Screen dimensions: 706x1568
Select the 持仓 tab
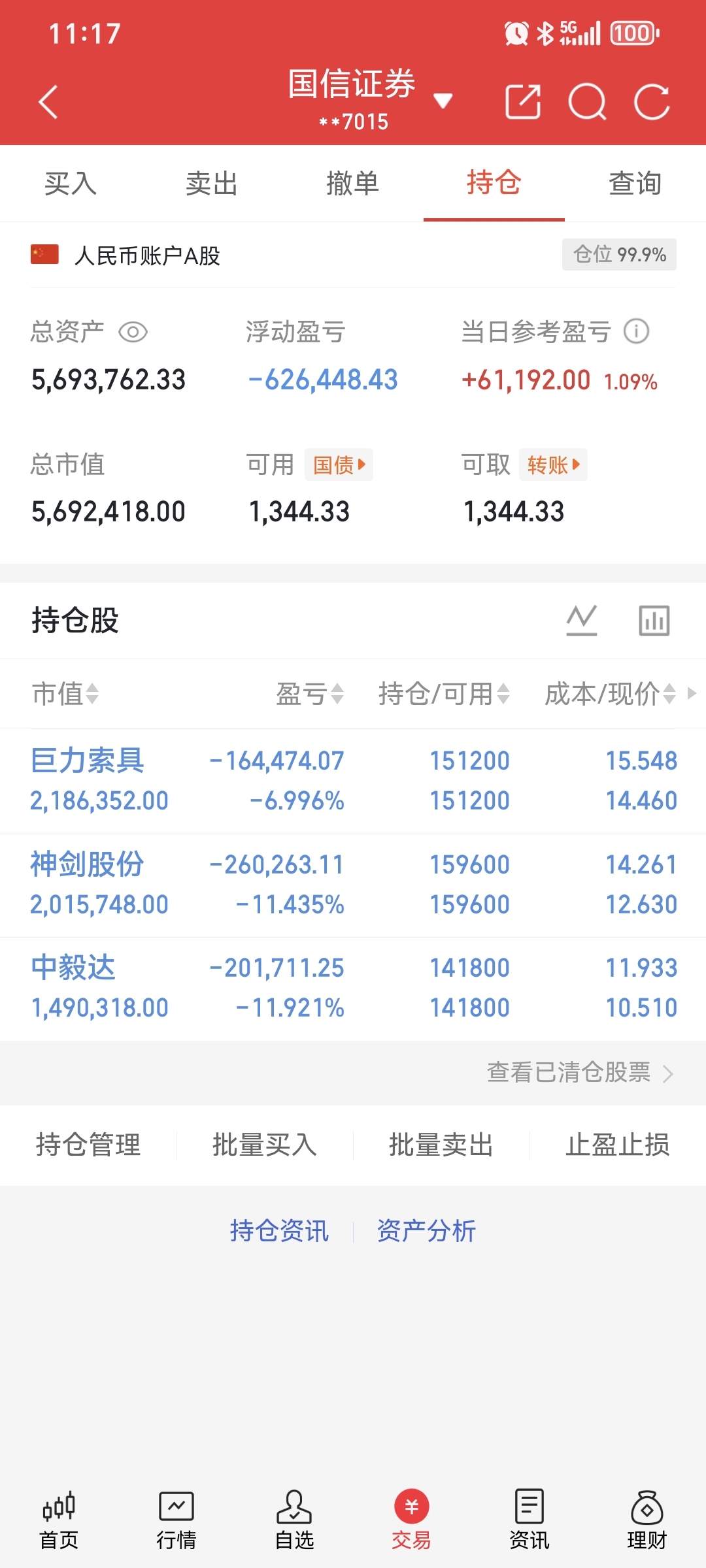pyautogui.click(x=494, y=182)
